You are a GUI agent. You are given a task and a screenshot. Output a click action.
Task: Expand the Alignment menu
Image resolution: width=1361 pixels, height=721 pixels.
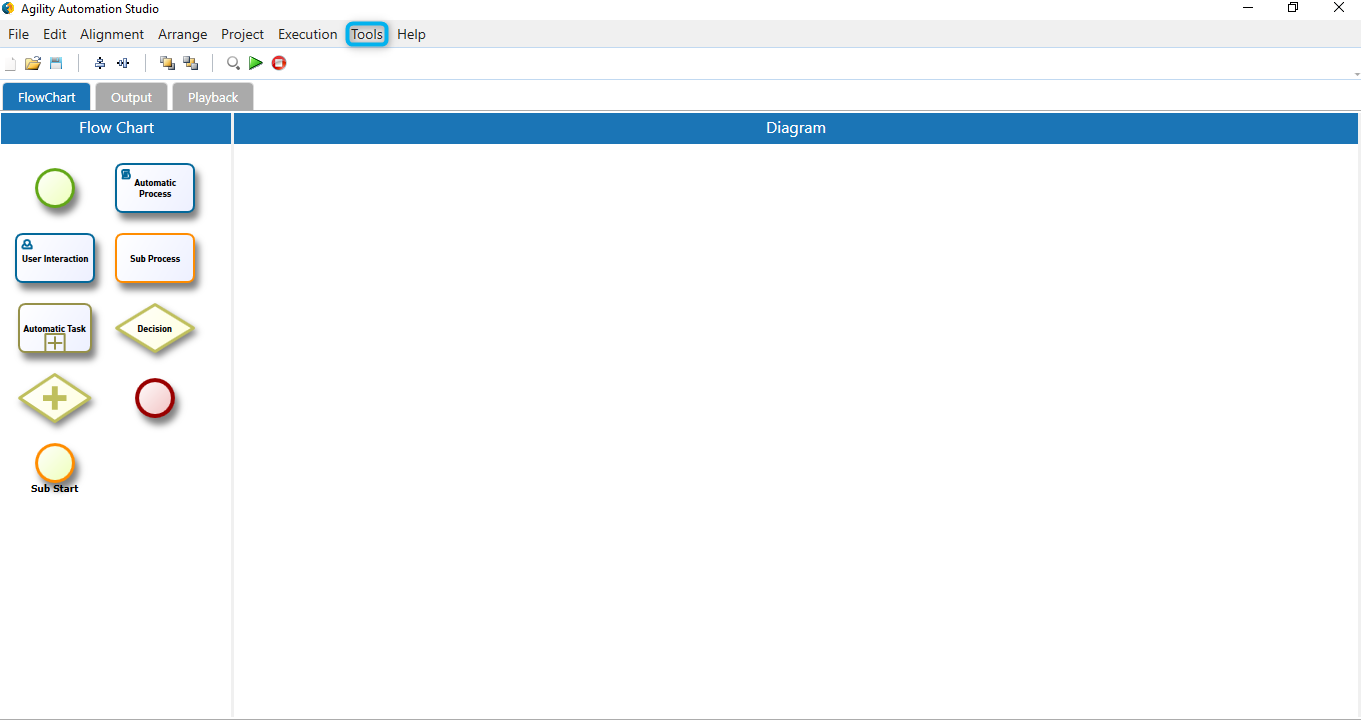coord(112,34)
